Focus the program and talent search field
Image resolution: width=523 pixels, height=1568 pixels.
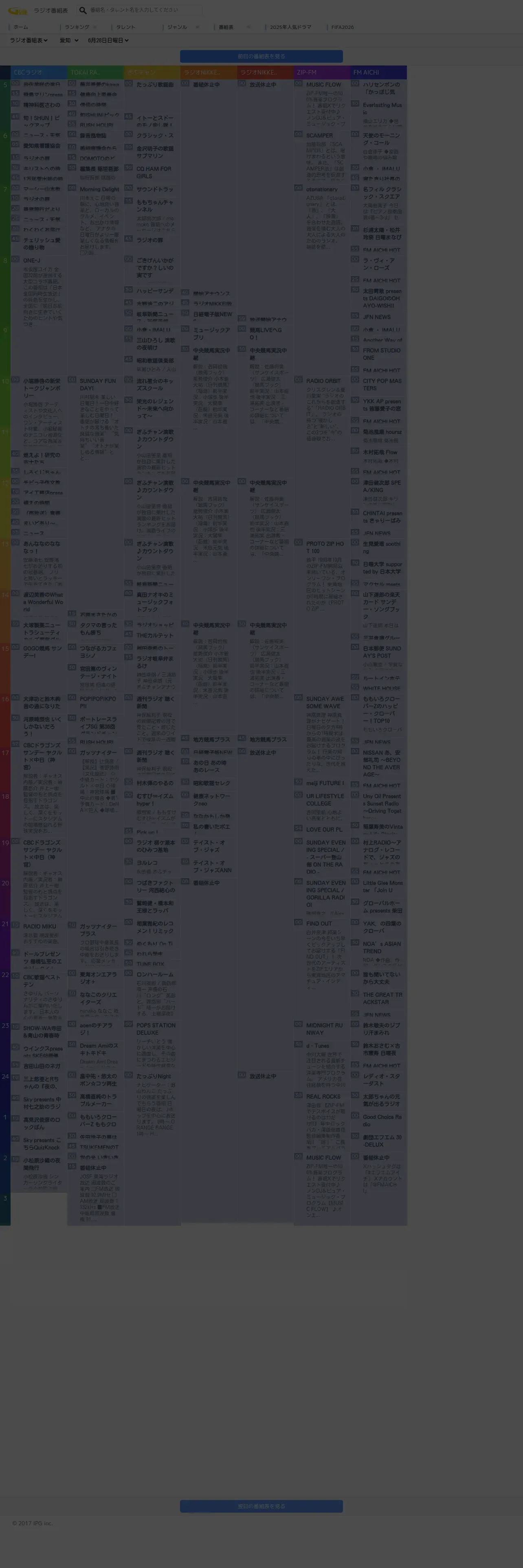point(145,10)
